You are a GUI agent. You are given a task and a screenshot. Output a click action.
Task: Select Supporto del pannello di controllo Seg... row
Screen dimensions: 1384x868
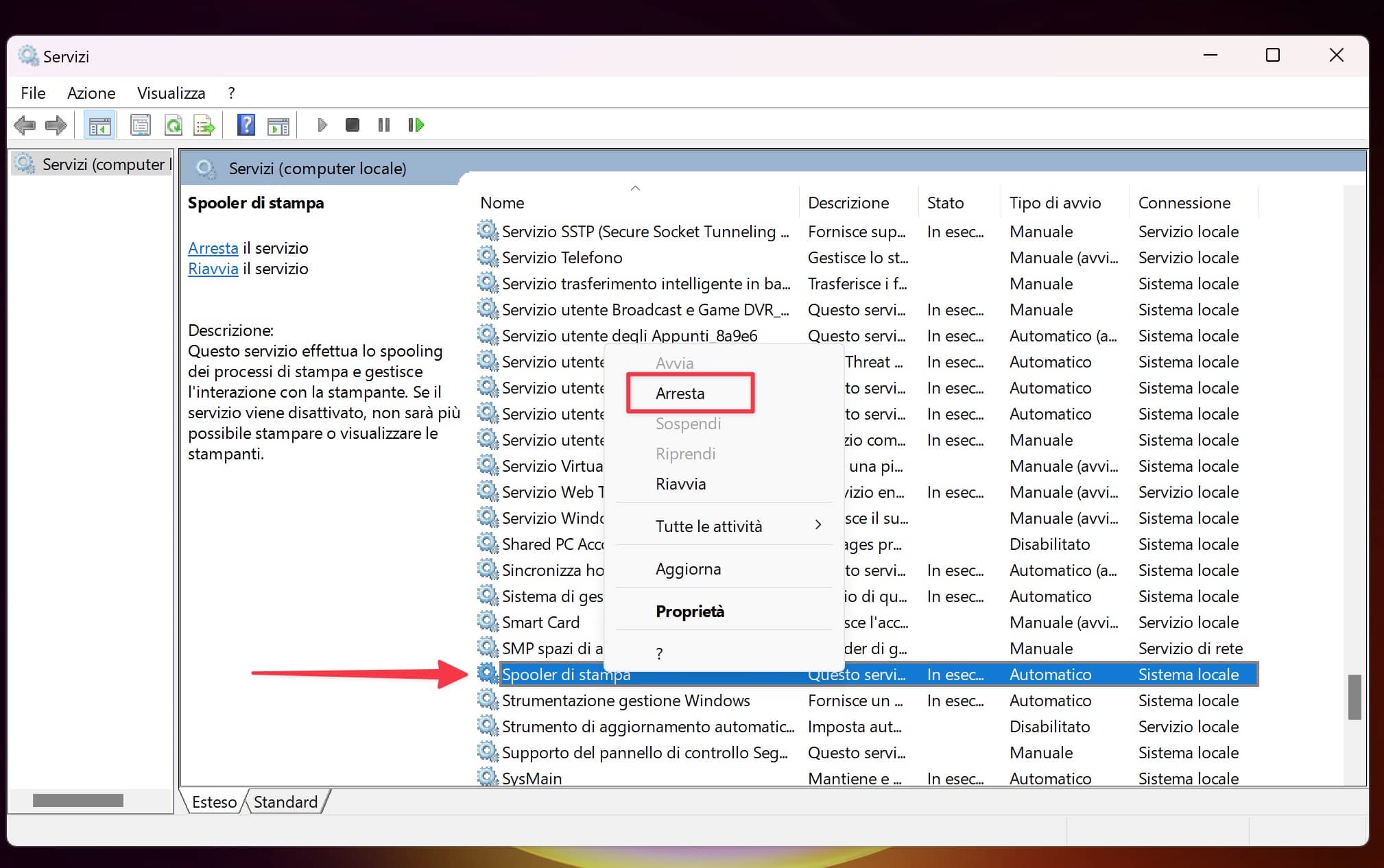pyautogui.click(x=867, y=752)
